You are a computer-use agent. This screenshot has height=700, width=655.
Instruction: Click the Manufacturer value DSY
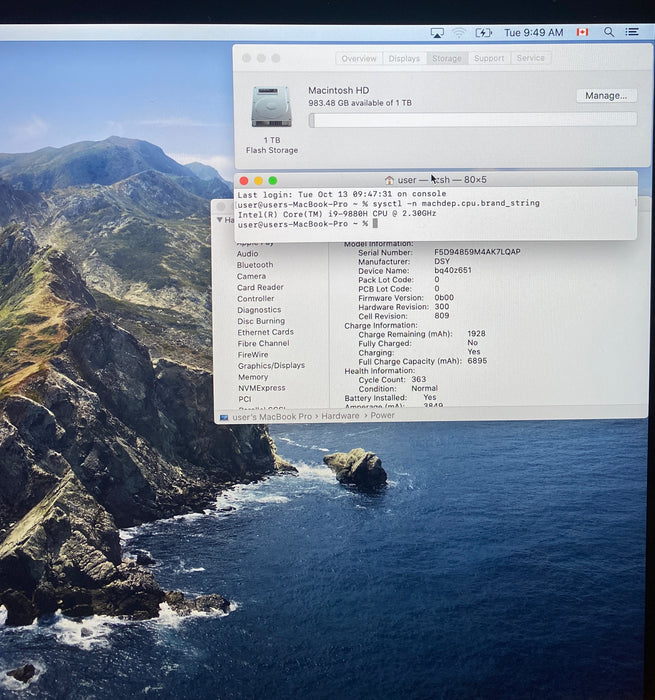(442, 261)
